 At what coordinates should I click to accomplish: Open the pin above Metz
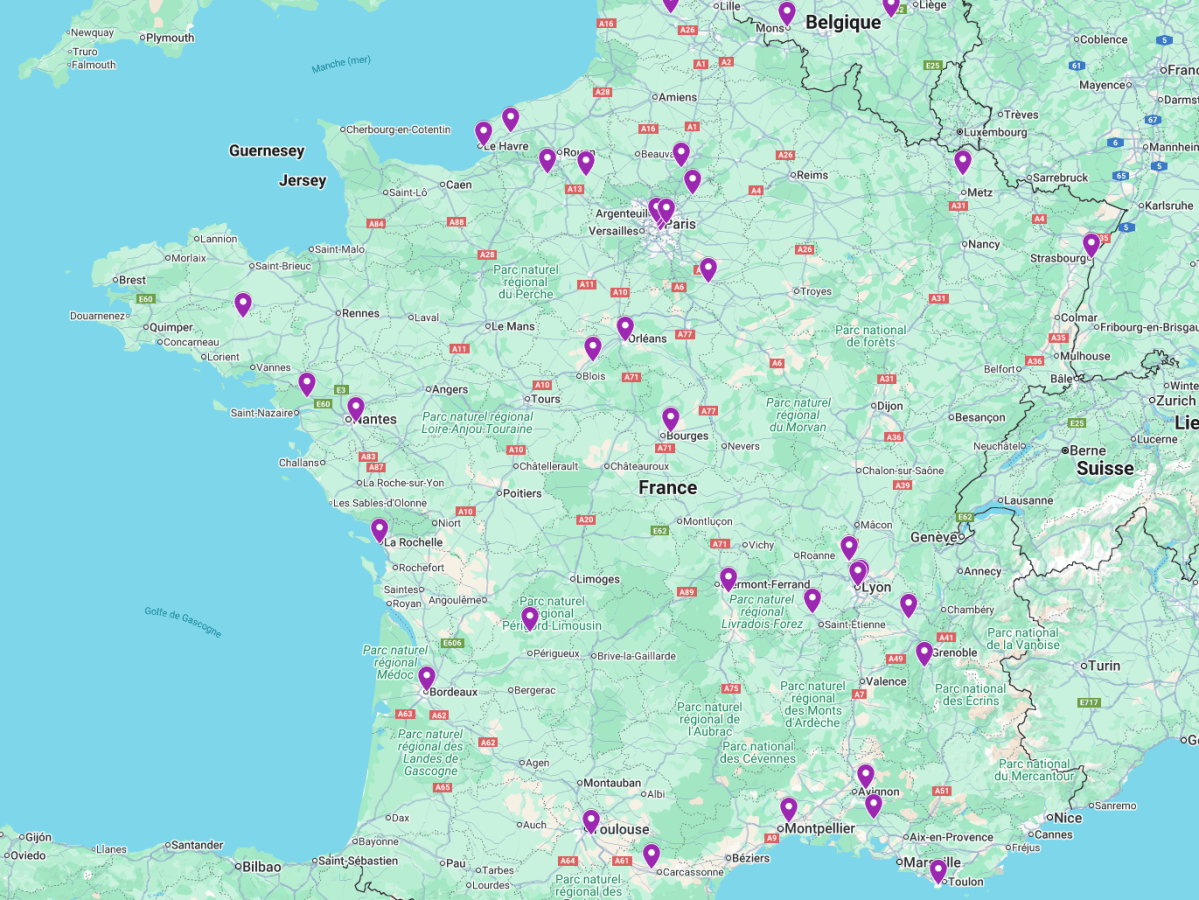(963, 160)
